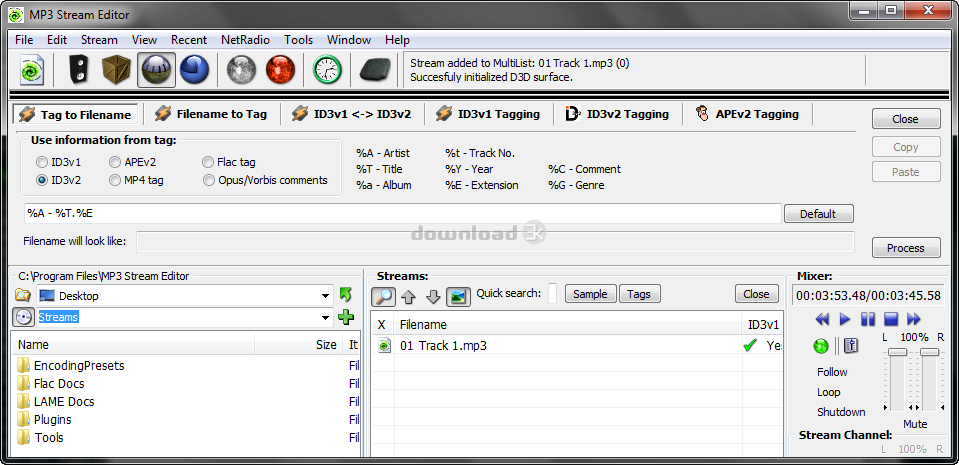This screenshot has height=465, width=959.
Task: Open the File menu
Action: pos(24,40)
